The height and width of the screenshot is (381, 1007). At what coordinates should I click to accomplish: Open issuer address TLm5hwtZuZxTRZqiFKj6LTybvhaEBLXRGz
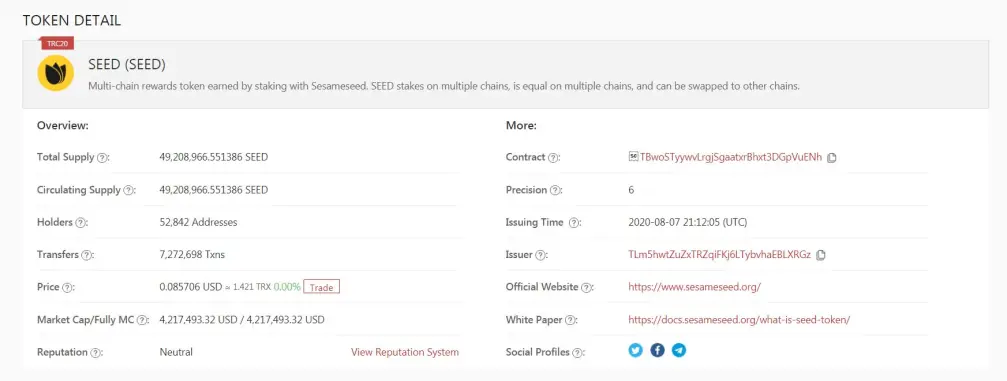(x=719, y=254)
